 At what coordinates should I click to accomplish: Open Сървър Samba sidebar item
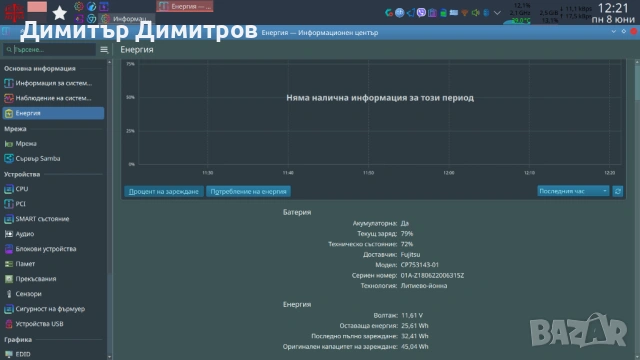click(x=53, y=158)
